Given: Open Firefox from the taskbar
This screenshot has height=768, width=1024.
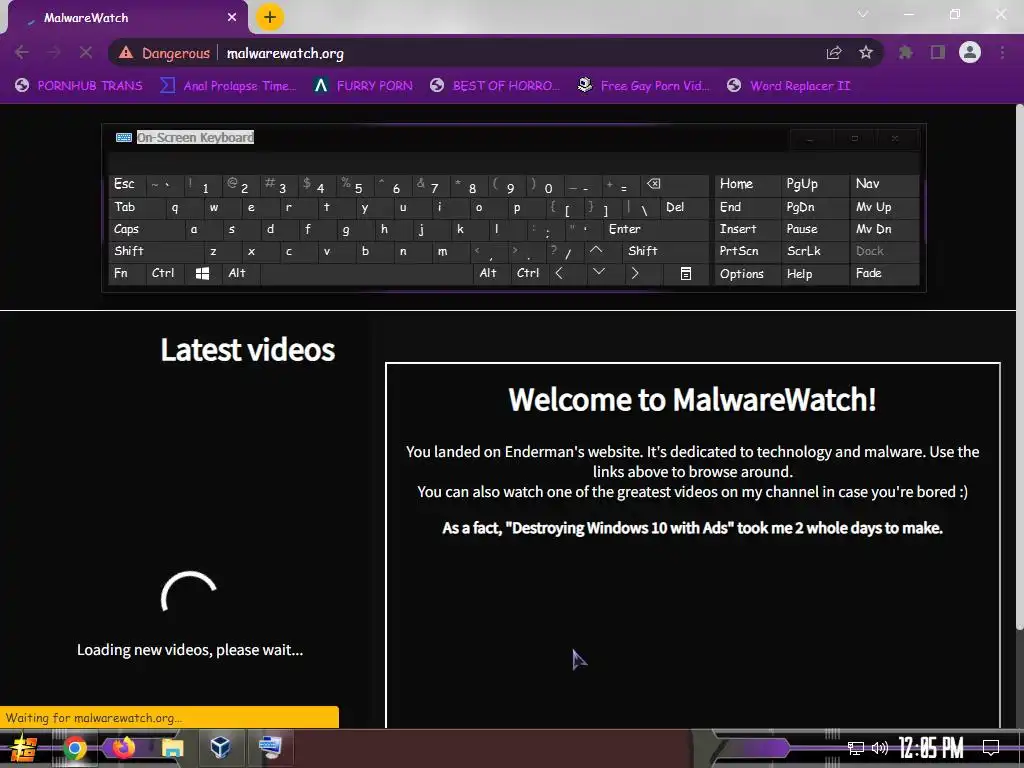Looking at the screenshot, I should (x=123, y=748).
